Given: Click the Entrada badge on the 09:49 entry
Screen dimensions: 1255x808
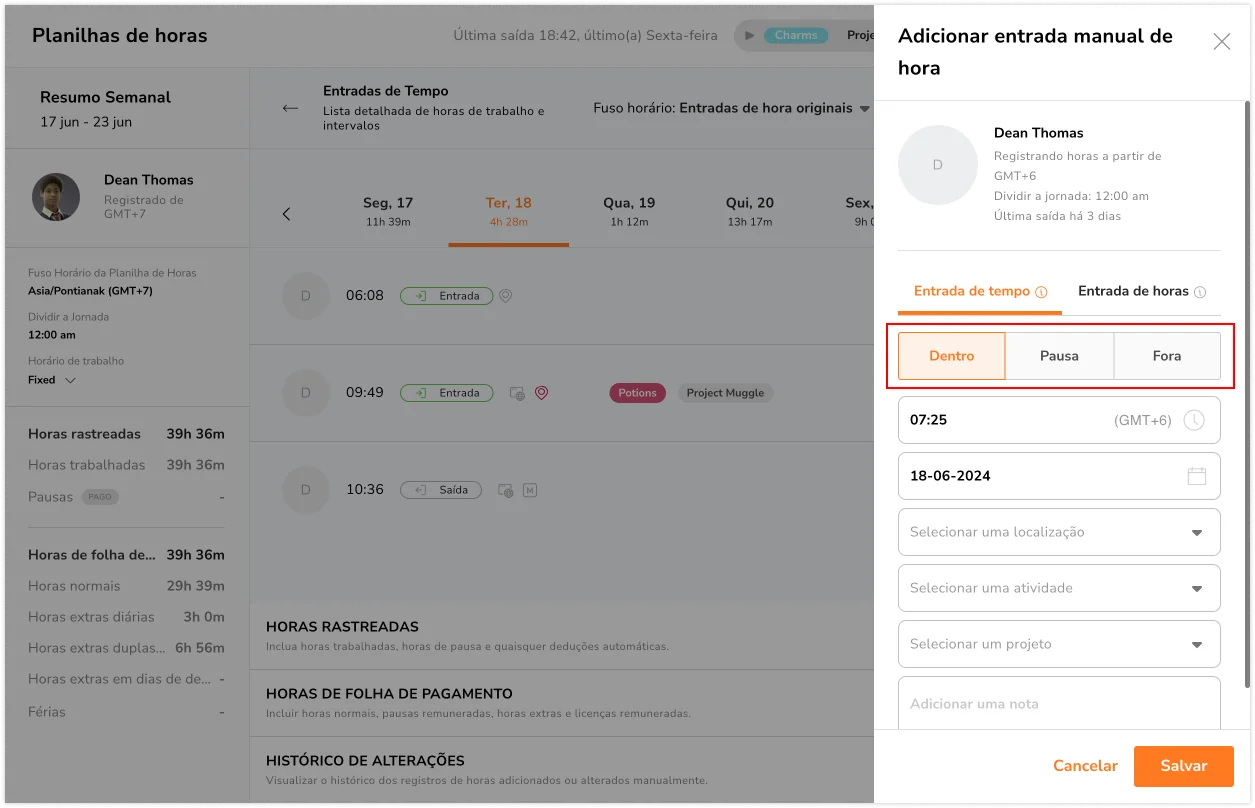Looking at the screenshot, I should point(446,393).
